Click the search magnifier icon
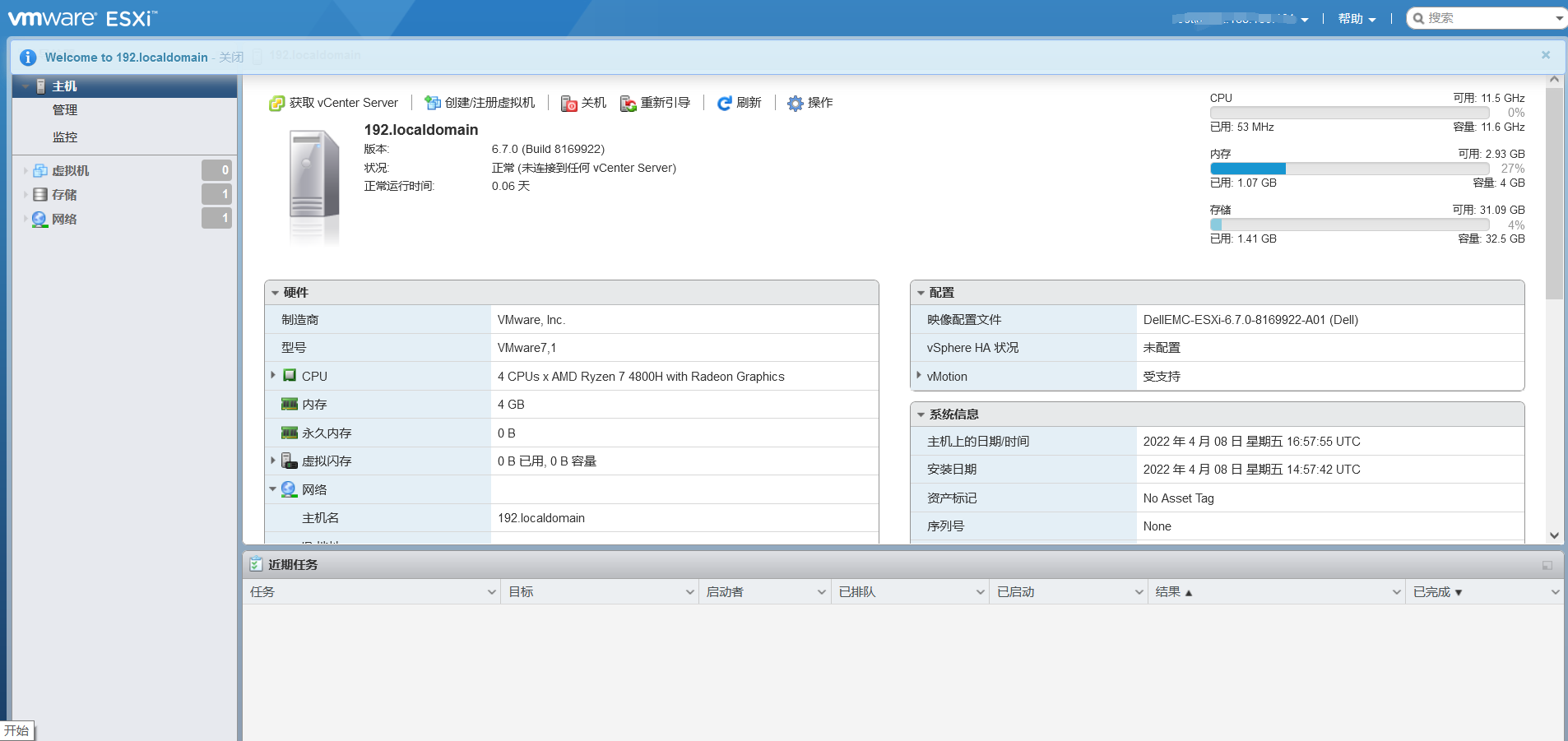This screenshot has height=741, width=1568. tap(1418, 18)
